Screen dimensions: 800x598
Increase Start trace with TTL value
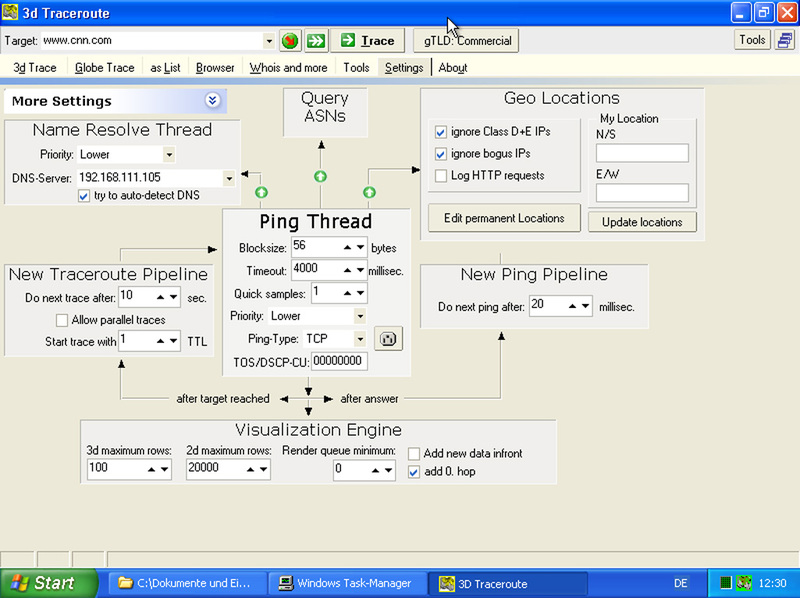coord(161,341)
